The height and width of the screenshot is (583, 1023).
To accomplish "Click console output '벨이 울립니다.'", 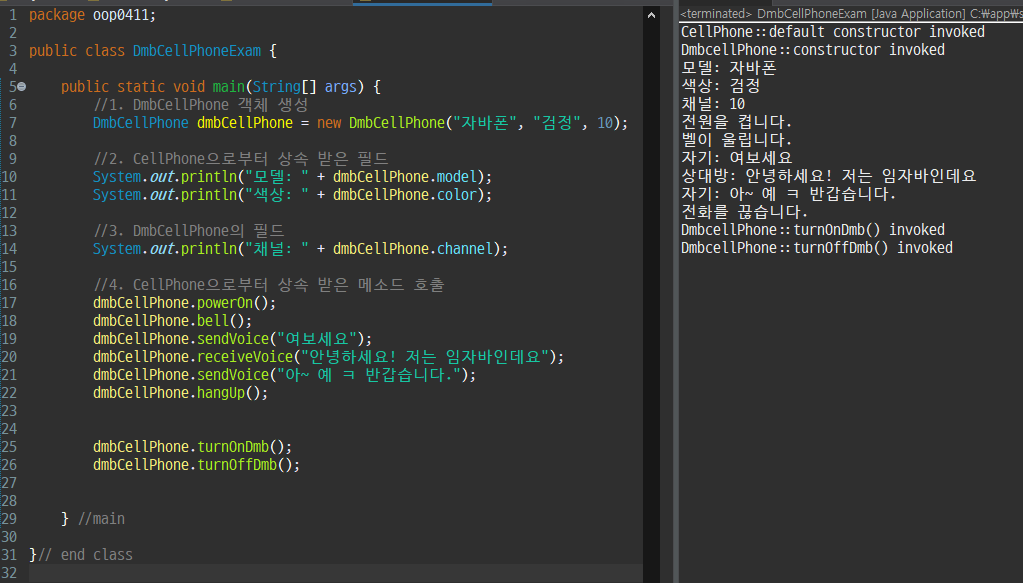I will click(736, 140).
